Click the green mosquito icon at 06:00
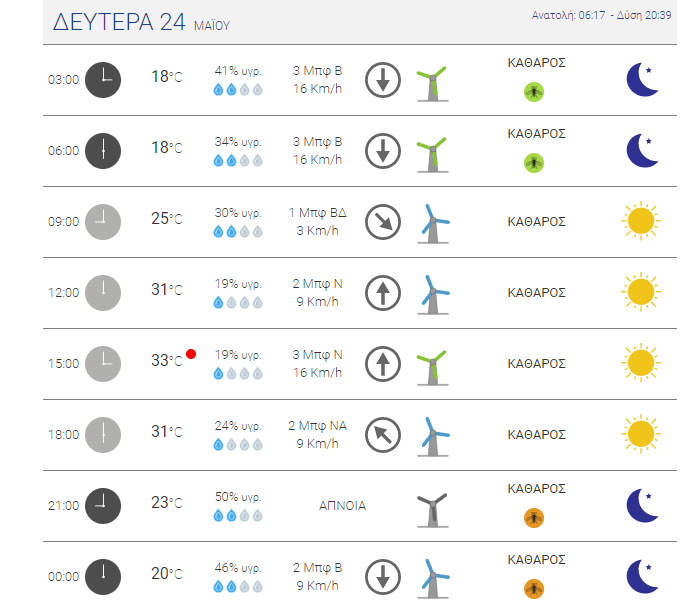 click(x=534, y=163)
